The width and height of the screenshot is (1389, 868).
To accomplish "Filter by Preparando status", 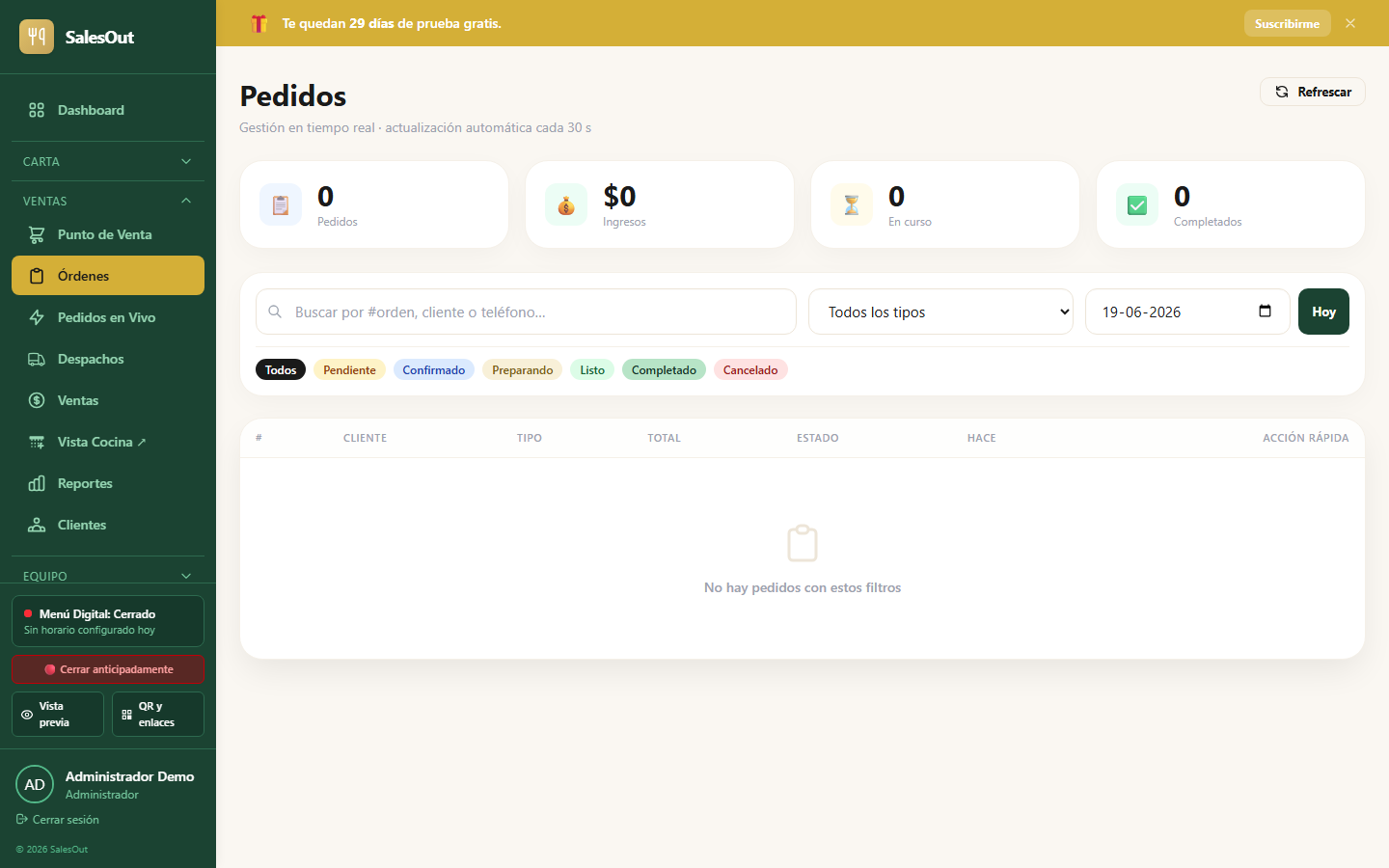I will [x=522, y=369].
